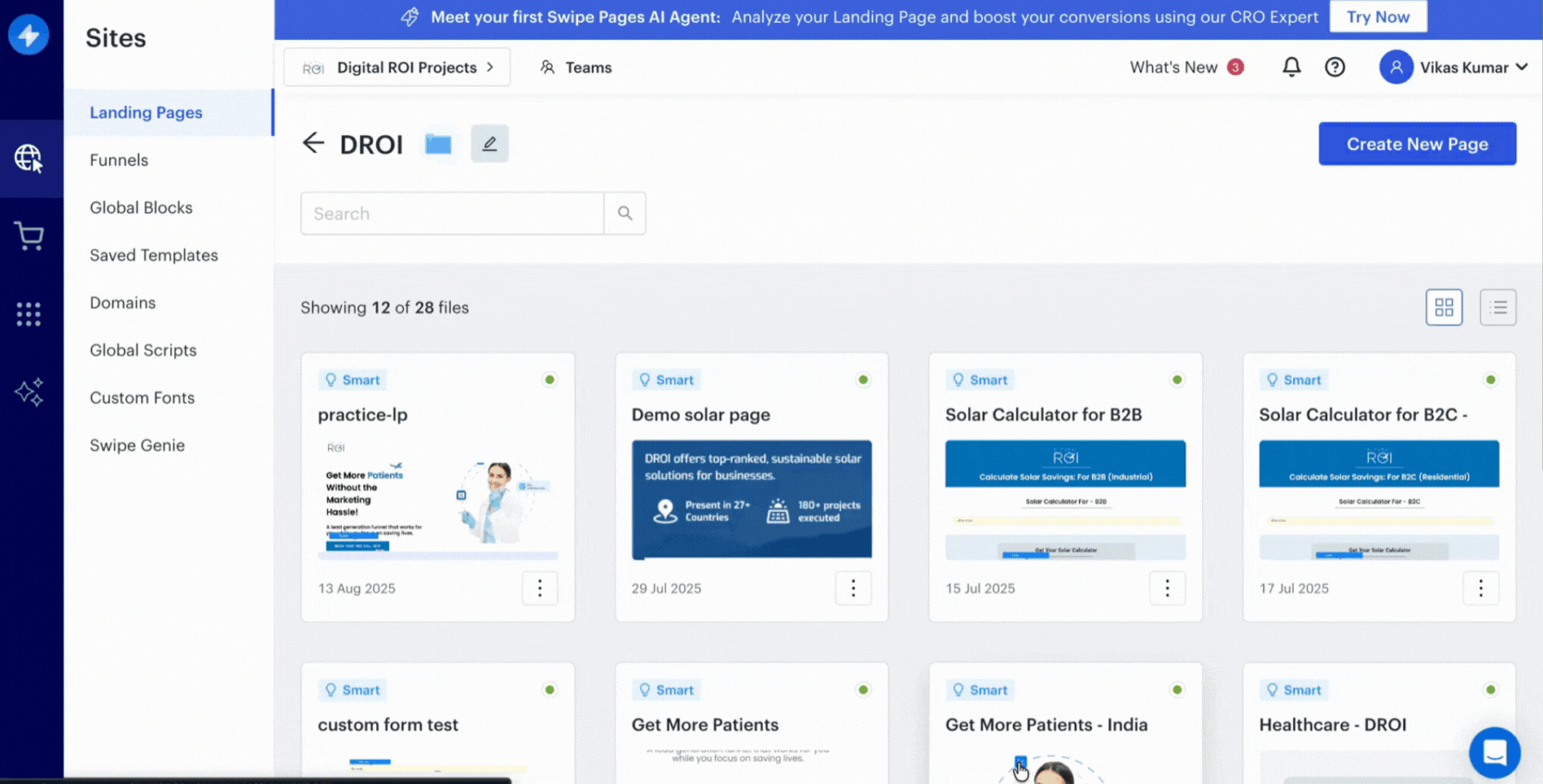Open Solar Calculator for B2C thumbnail
Screen dimensions: 1543x784
[1379, 500]
